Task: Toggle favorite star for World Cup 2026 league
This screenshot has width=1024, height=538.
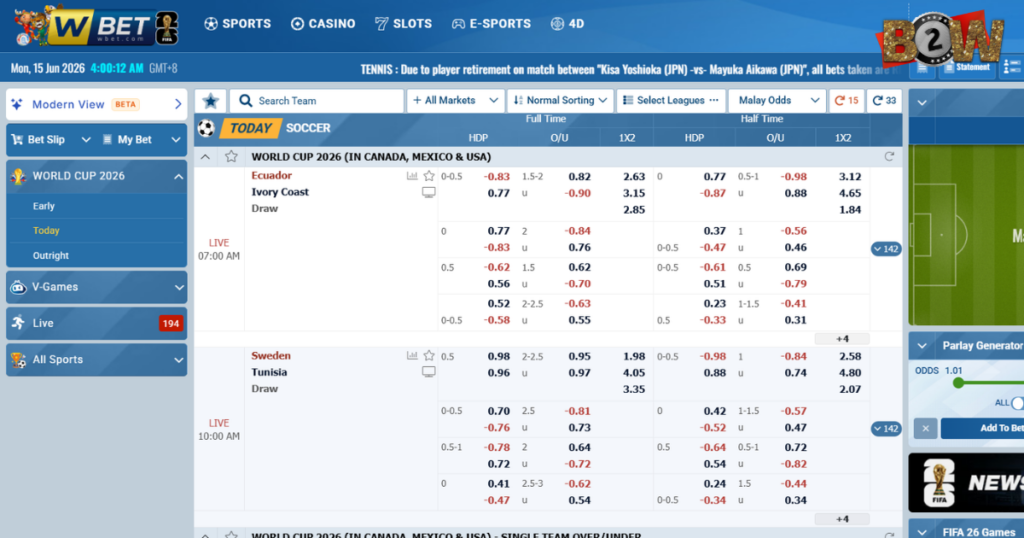Action: 231,157
